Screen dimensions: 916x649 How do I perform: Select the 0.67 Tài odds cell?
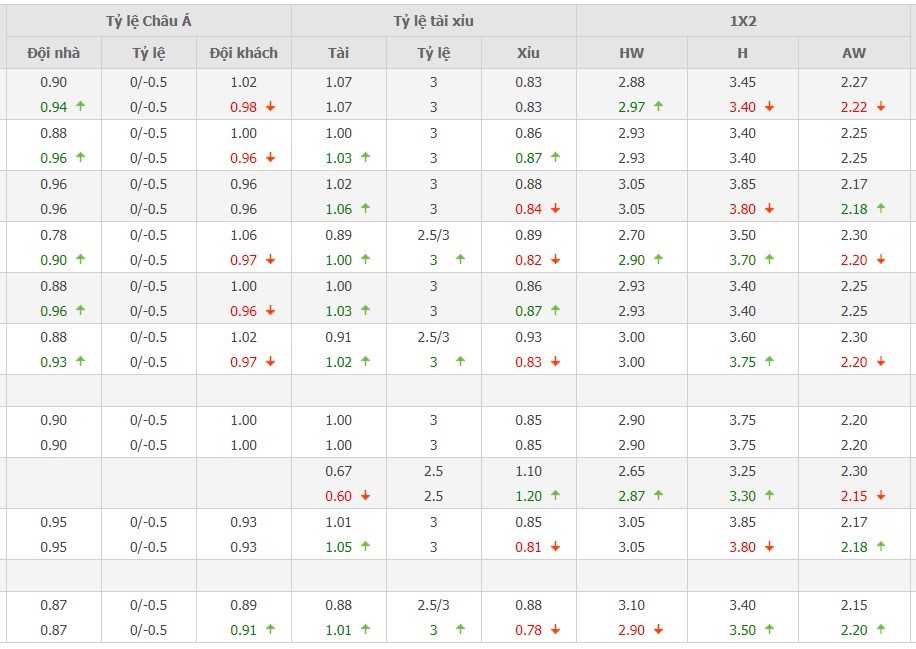(x=339, y=471)
